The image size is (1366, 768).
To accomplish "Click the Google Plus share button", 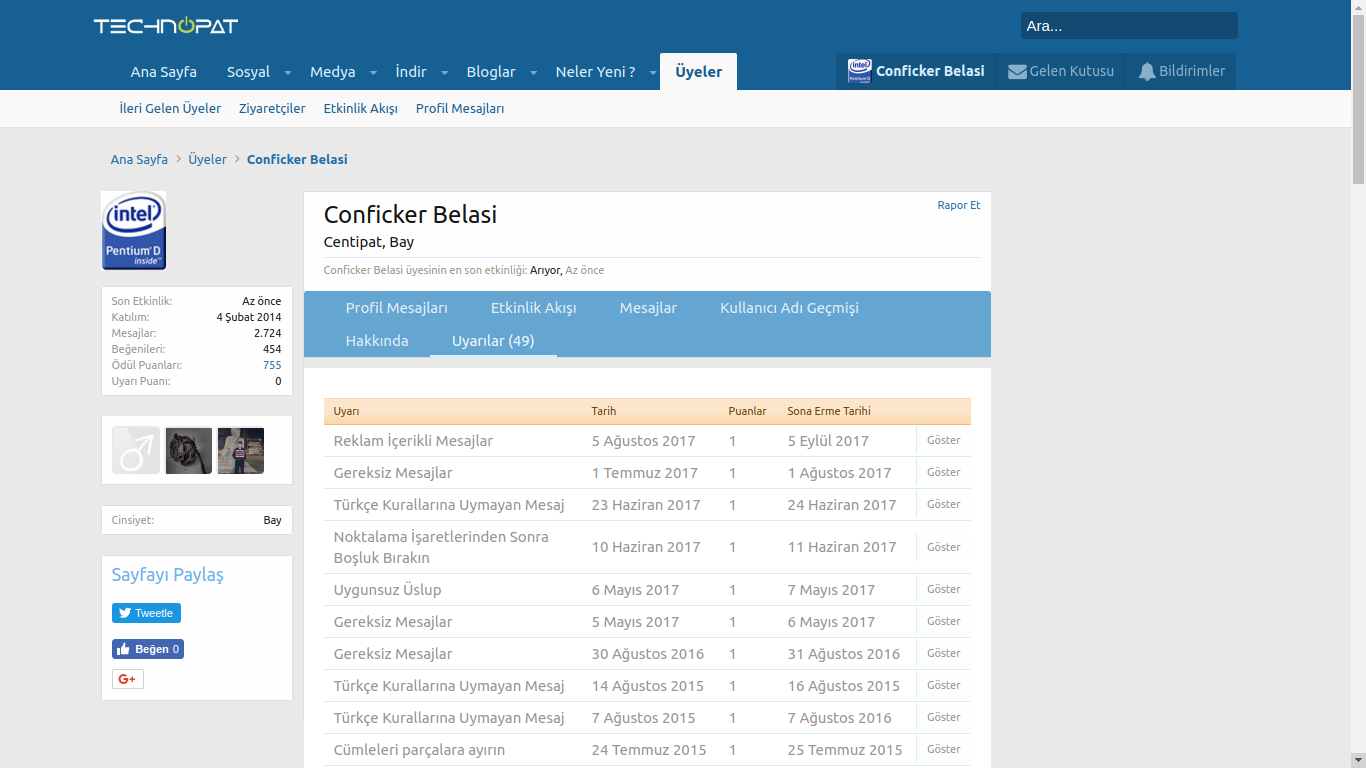I will (128, 679).
